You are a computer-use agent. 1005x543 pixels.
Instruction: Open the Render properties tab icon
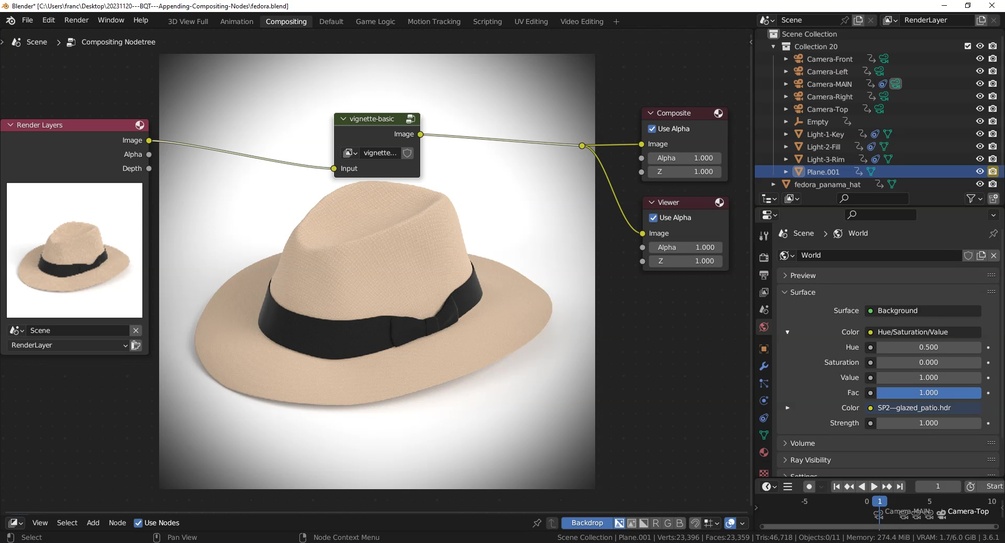click(763, 257)
